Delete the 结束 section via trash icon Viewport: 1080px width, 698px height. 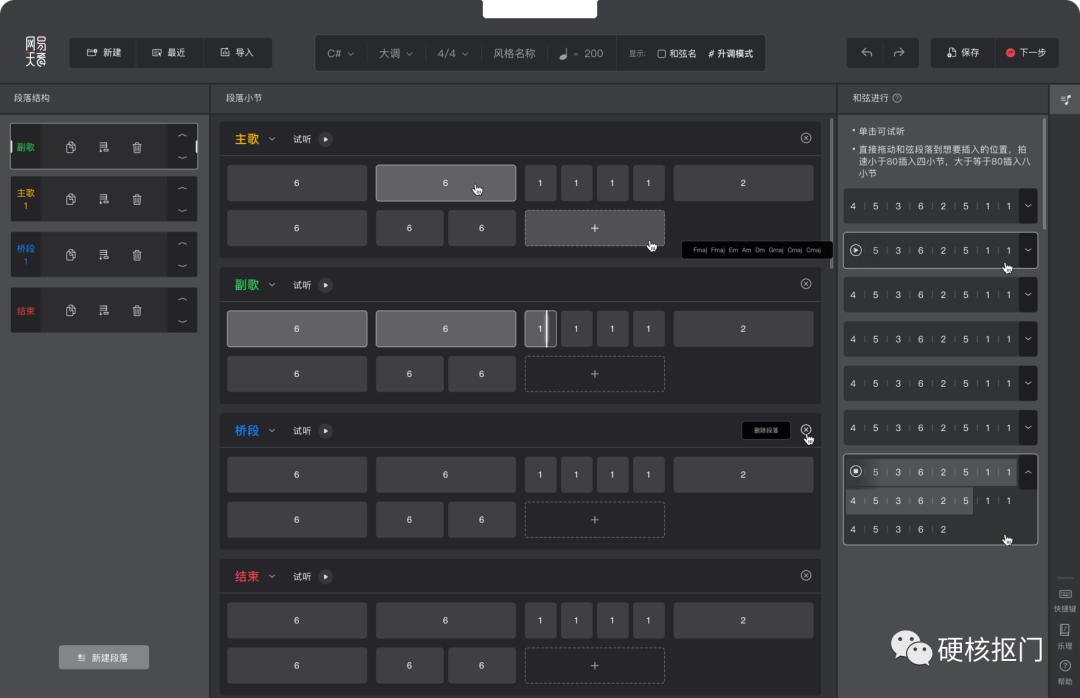pyautogui.click(x=137, y=311)
